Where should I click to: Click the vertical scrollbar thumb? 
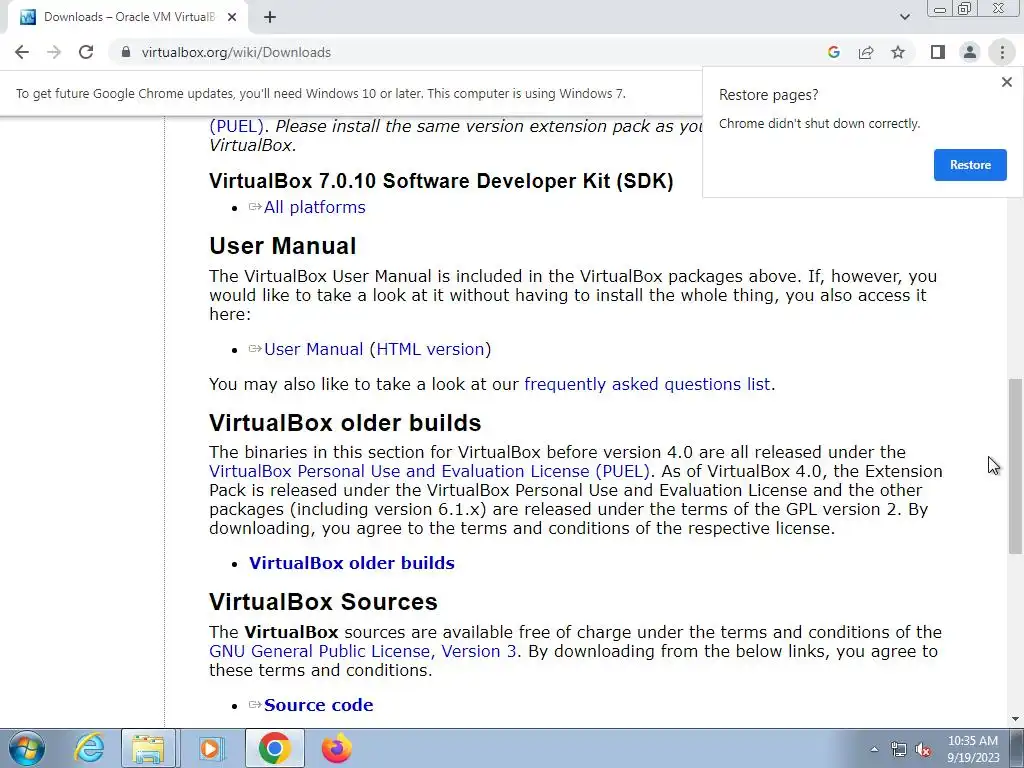click(x=1015, y=466)
